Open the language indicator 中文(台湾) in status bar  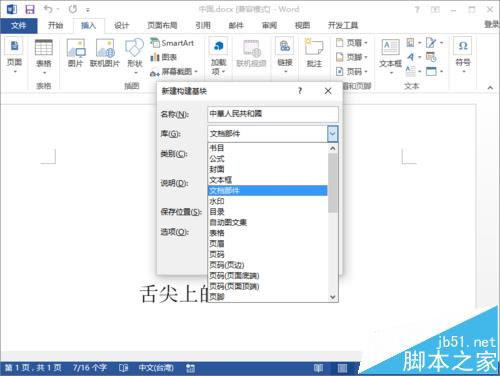coord(156,368)
